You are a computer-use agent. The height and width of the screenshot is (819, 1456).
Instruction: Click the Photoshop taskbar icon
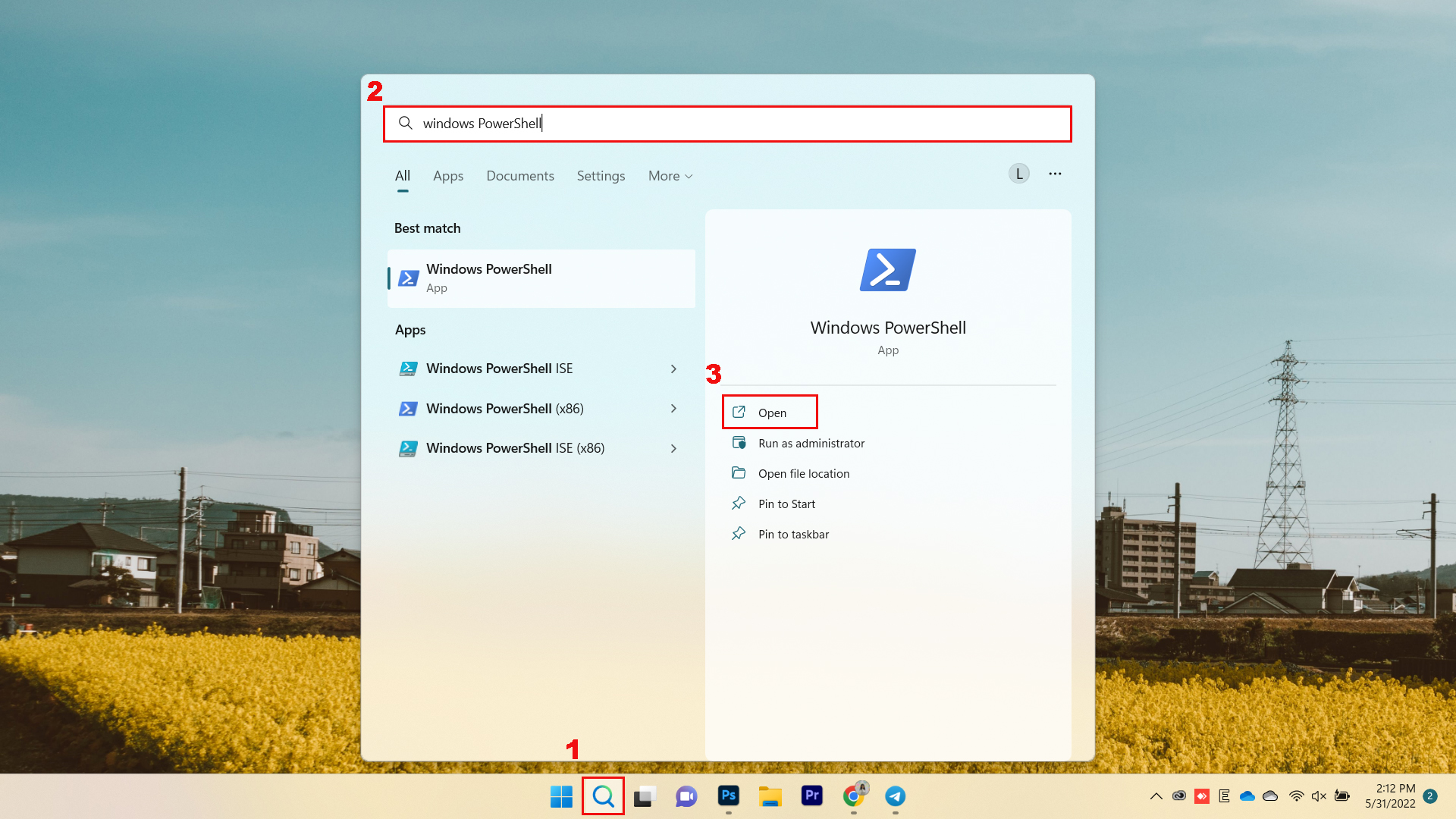[728, 795]
